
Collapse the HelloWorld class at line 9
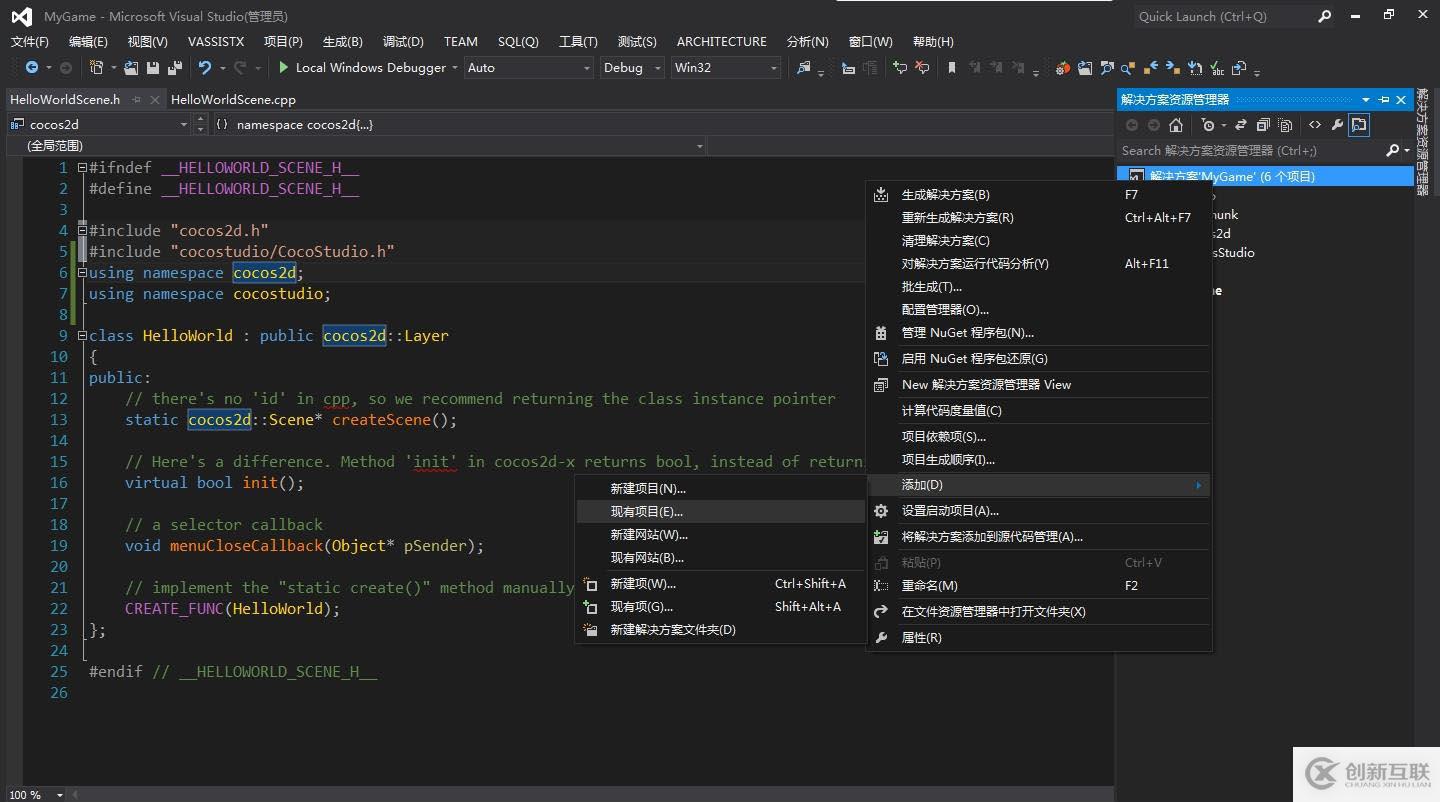click(x=82, y=336)
